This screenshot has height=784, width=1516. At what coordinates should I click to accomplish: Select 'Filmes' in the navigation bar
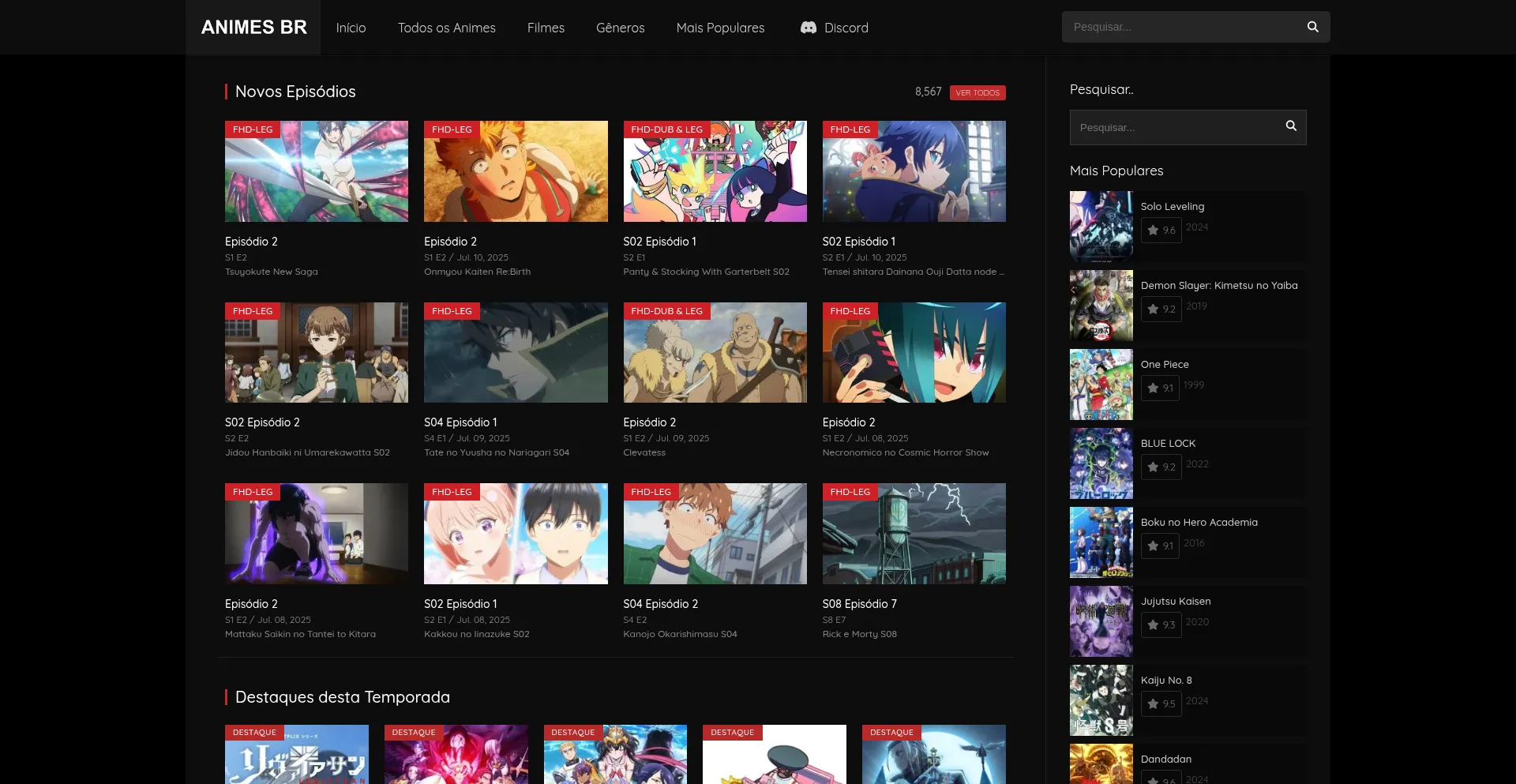point(546,28)
